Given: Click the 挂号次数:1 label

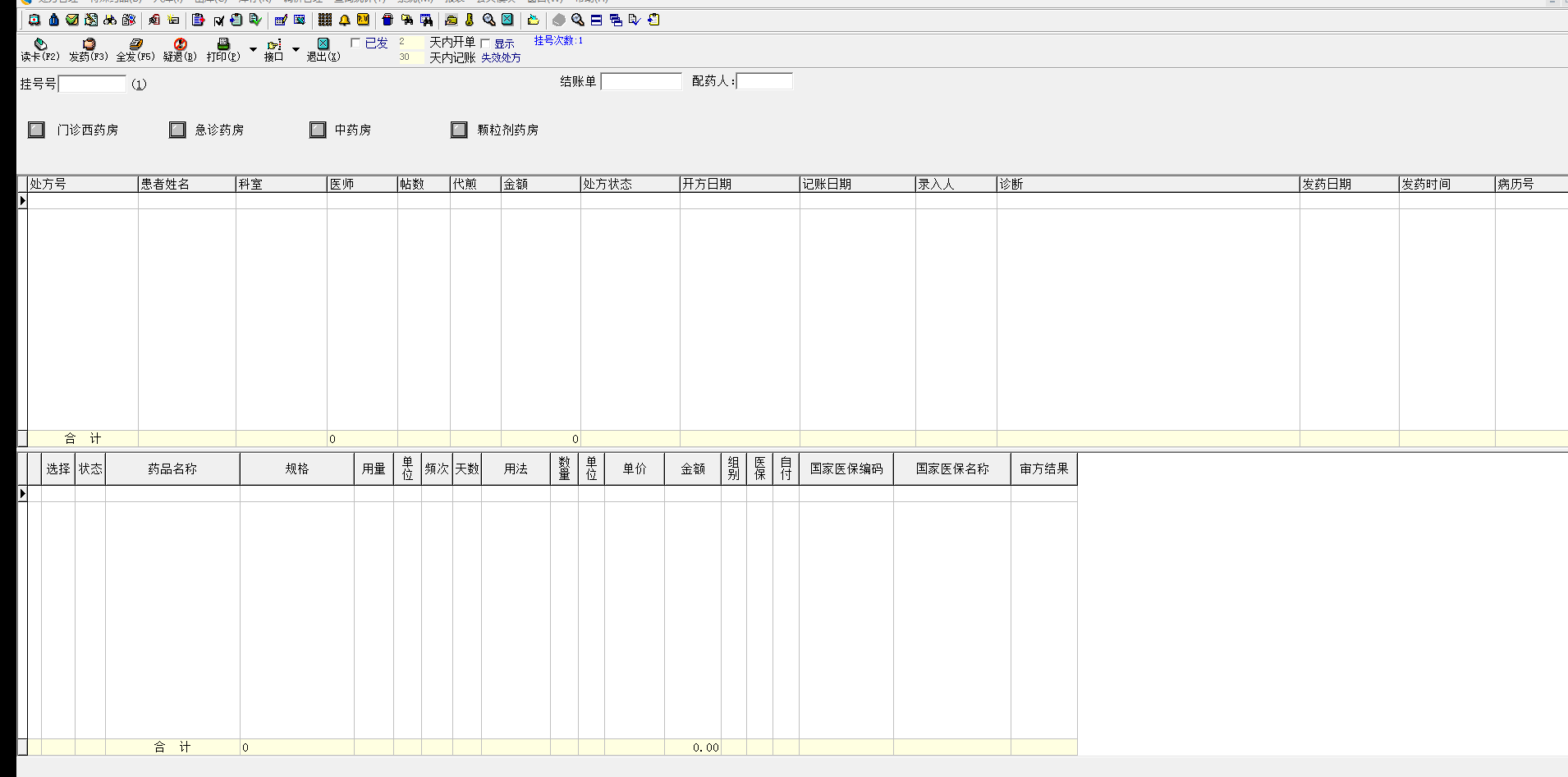Looking at the screenshot, I should pyautogui.click(x=558, y=40).
